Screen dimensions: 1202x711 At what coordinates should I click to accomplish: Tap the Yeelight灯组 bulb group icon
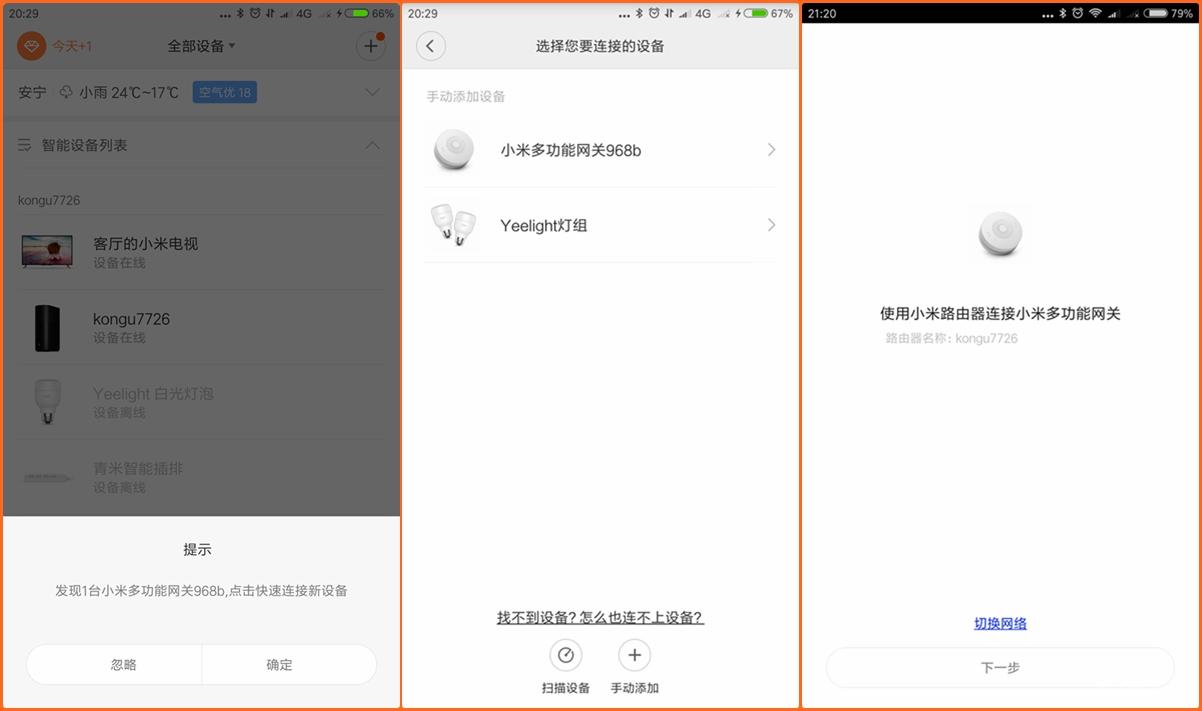(x=454, y=225)
